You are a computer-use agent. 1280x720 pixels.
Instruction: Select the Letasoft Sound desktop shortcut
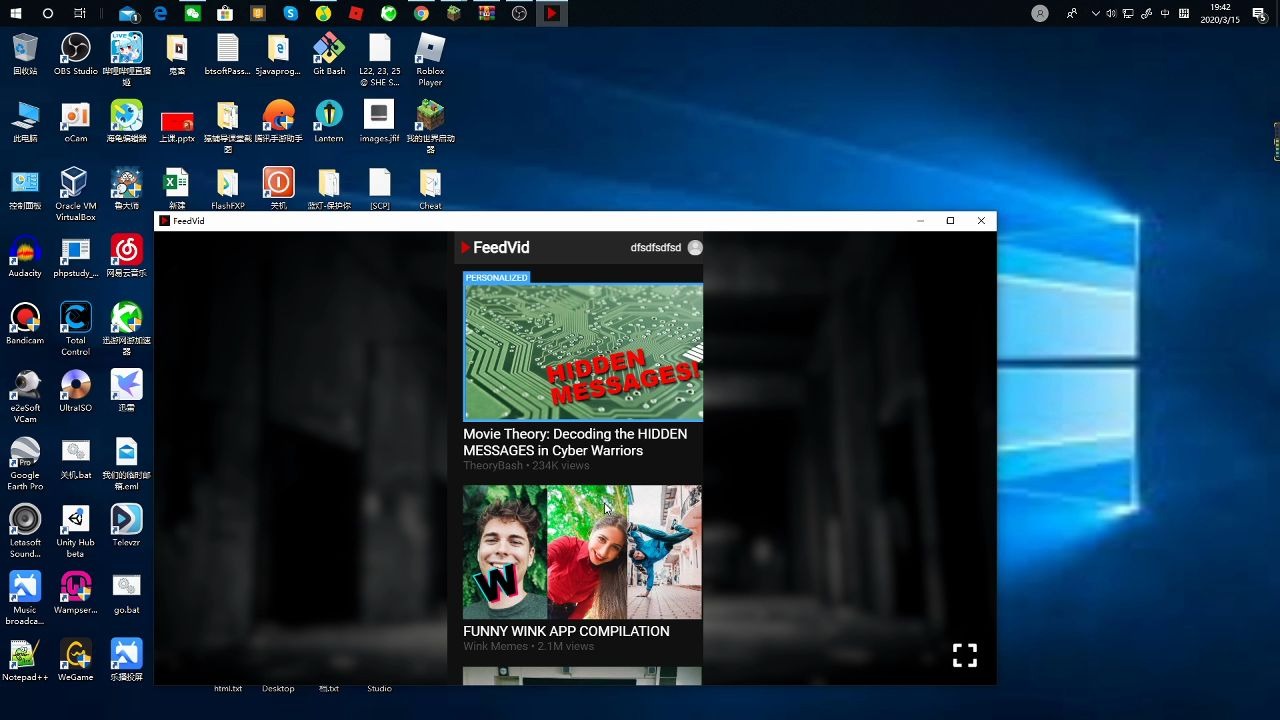(x=25, y=531)
